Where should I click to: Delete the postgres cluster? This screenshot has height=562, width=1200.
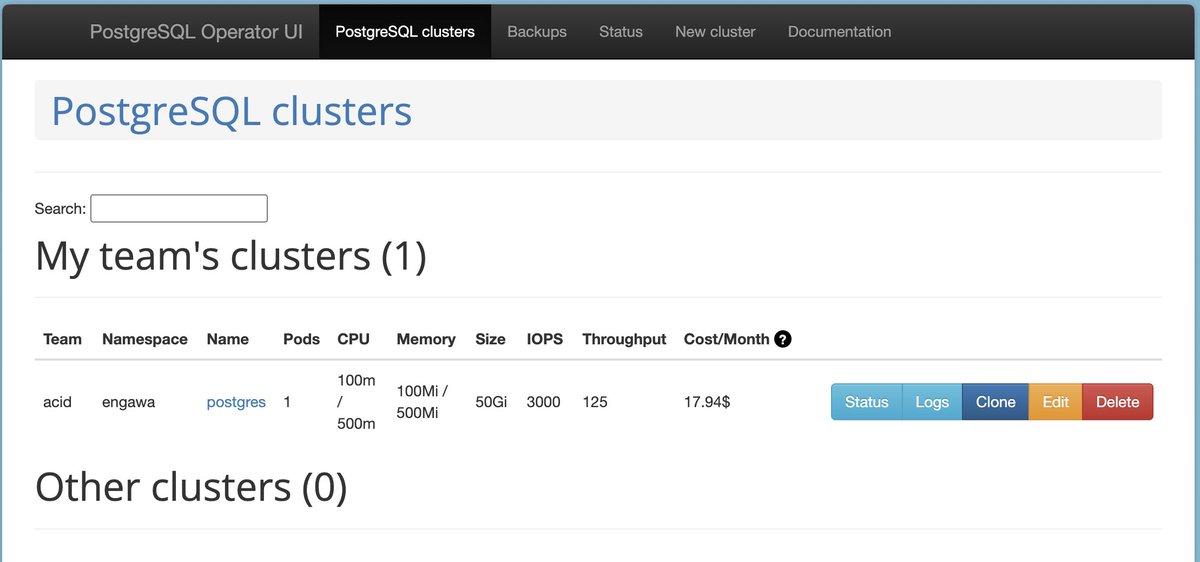point(1117,402)
